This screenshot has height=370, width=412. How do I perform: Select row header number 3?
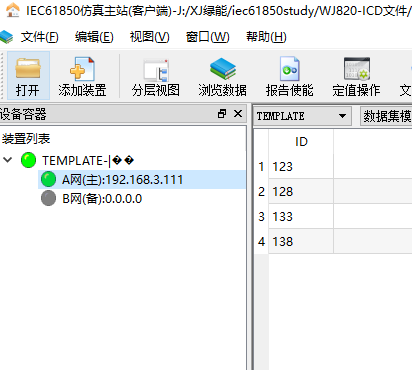pyautogui.click(x=261, y=216)
